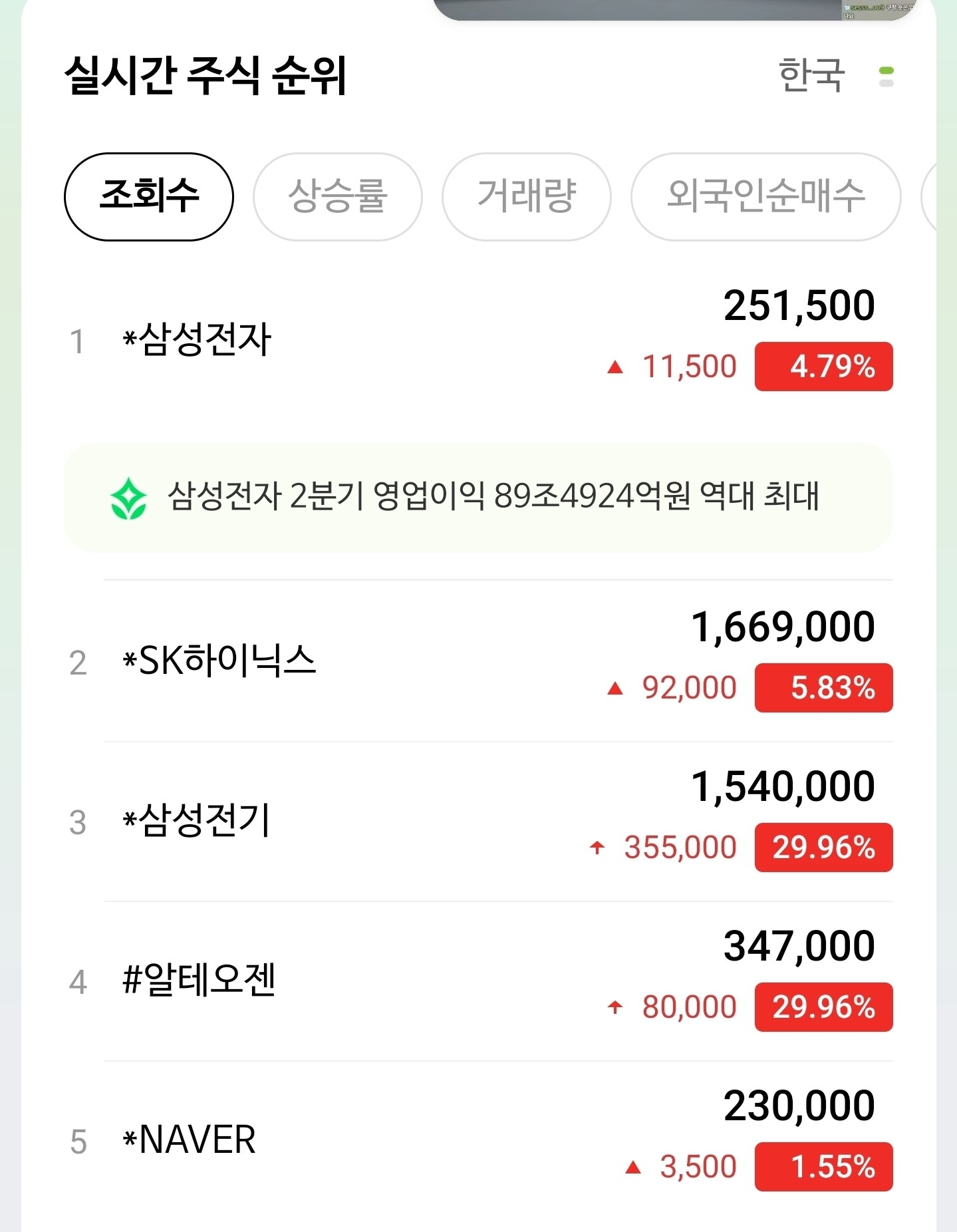Open the SK하이닉스 stock entry
Viewport: 957px width, 1232px height.
point(479,661)
